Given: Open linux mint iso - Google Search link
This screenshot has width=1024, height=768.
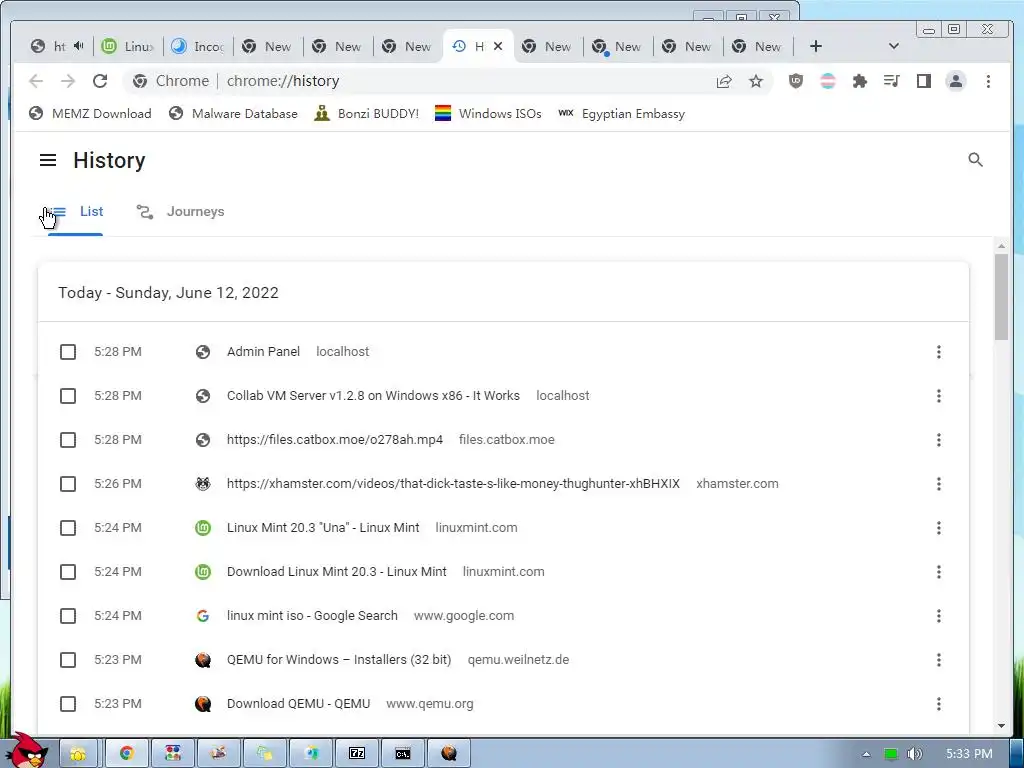Looking at the screenshot, I should point(312,616).
